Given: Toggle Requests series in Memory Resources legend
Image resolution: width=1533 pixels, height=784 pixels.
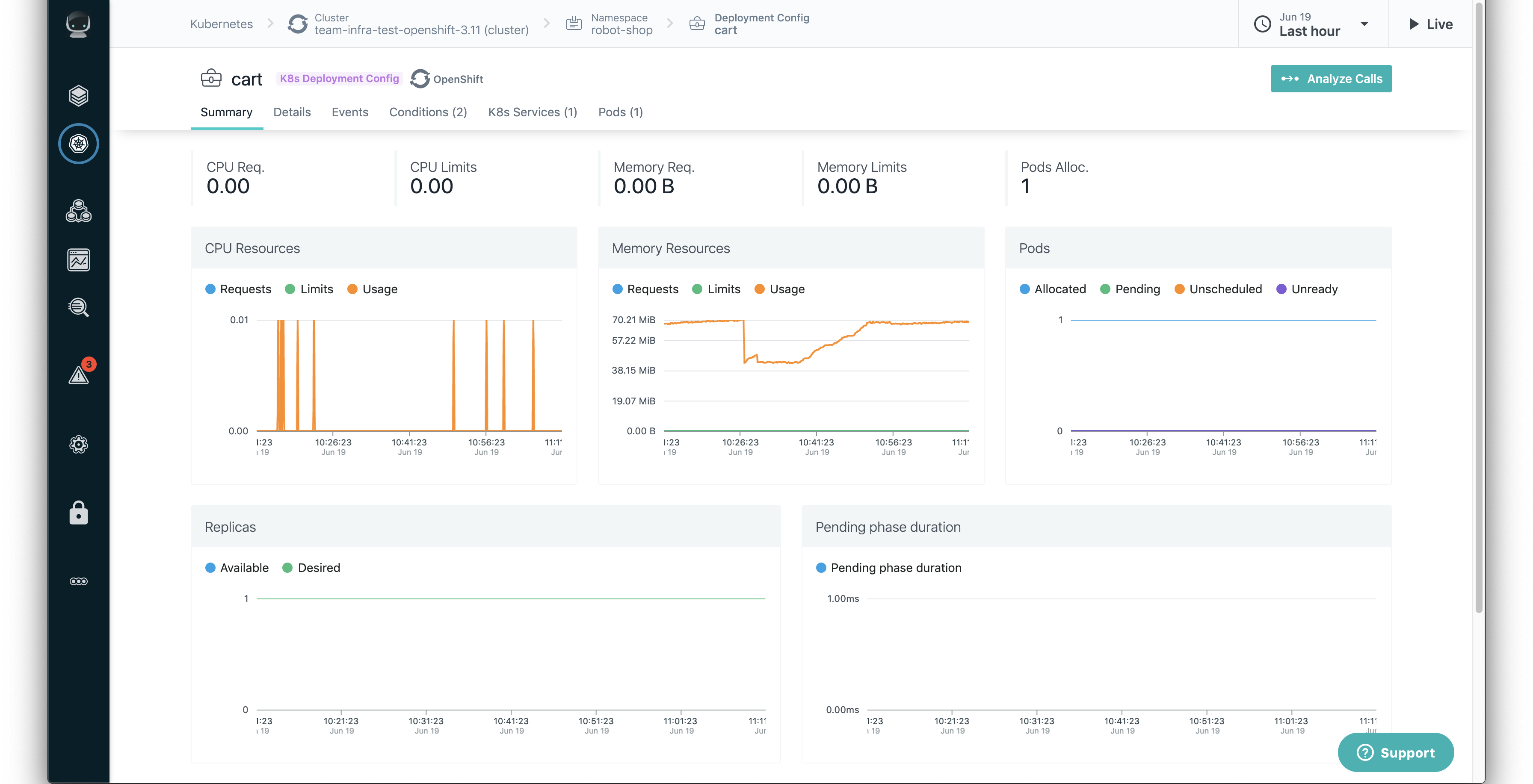Looking at the screenshot, I should coord(645,289).
